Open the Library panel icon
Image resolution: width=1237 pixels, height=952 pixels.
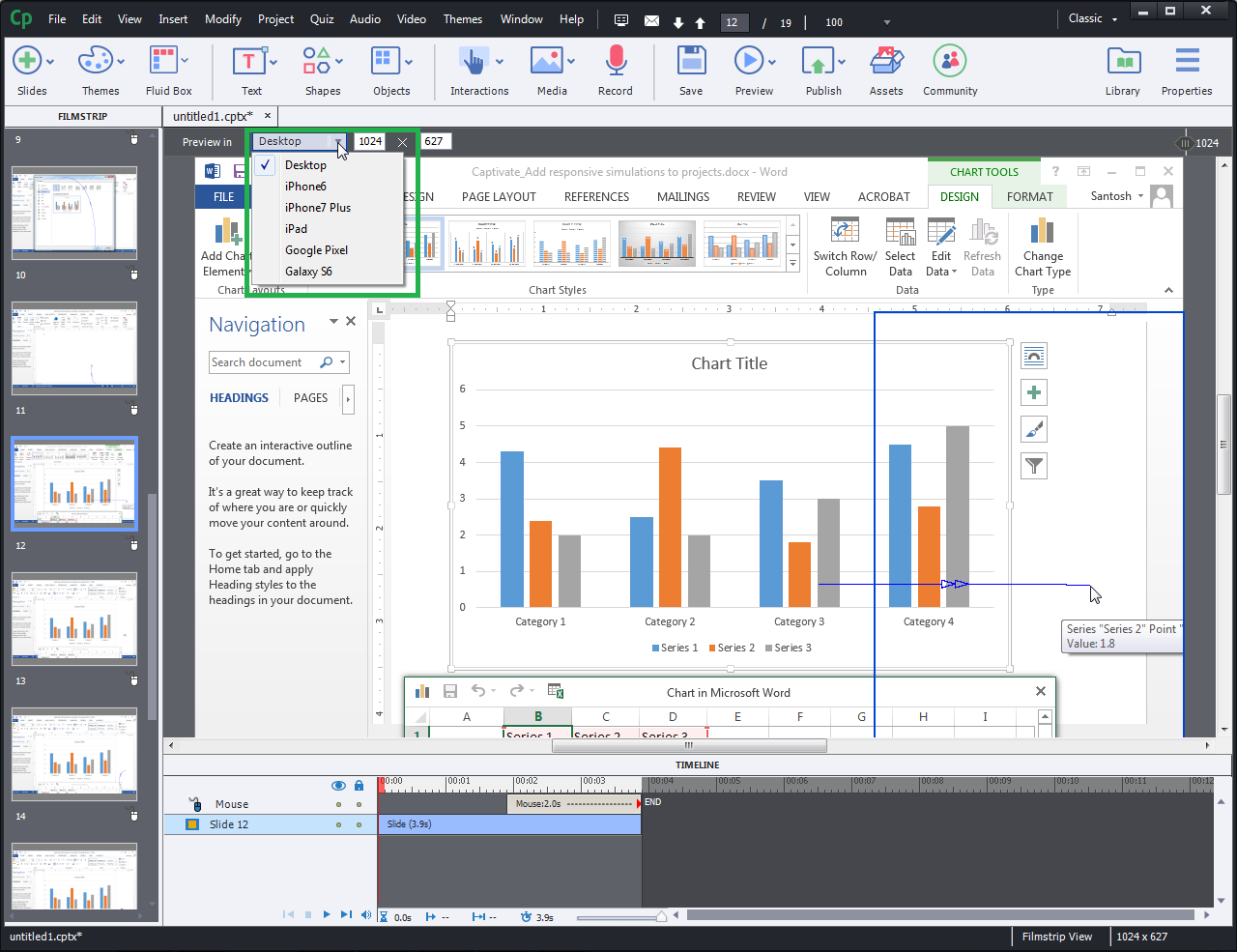click(1123, 61)
